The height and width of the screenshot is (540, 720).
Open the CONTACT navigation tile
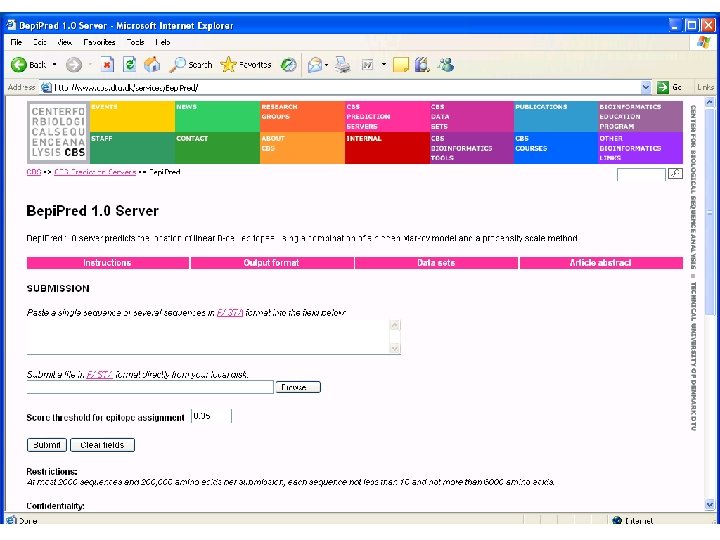coord(217,148)
